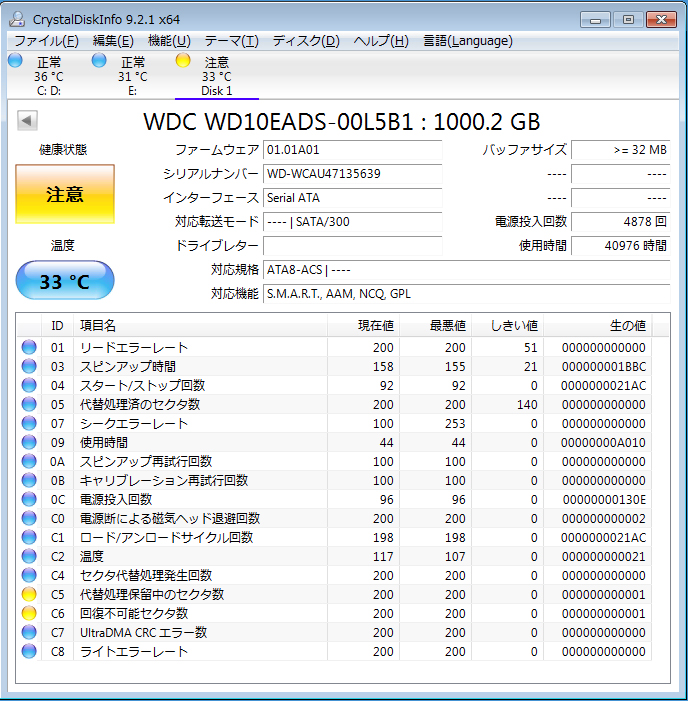Click the CrystalDiskInfo title bar app icon
Screen dimensions: 688x701
tap(17, 19)
